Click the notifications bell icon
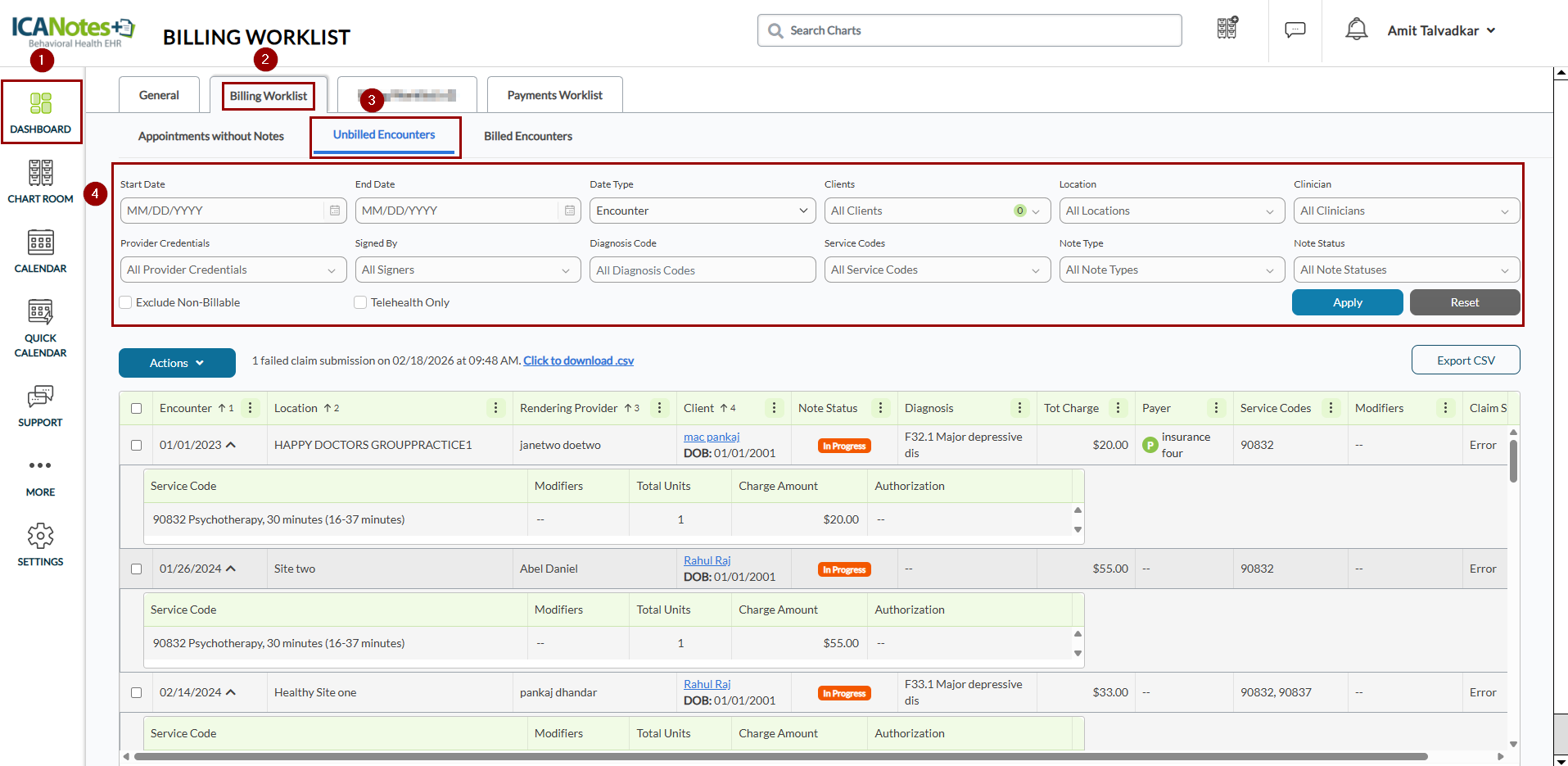Image resolution: width=1568 pixels, height=766 pixels. (x=1356, y=30)
